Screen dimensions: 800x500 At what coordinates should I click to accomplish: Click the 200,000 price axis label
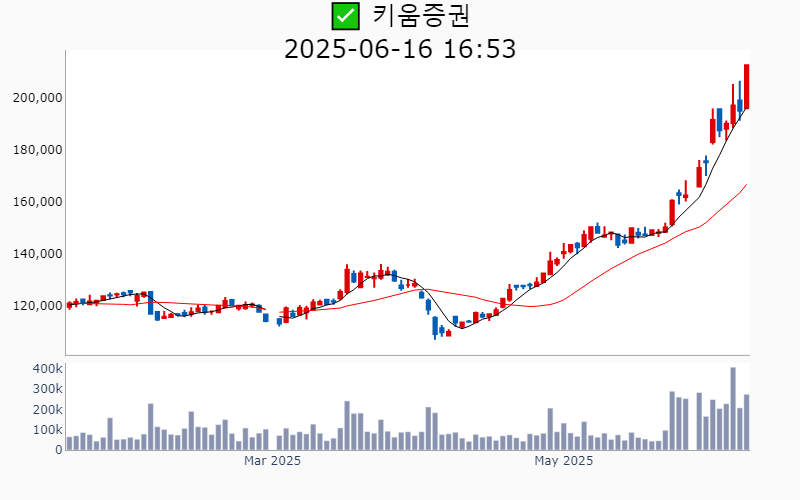(x=38, y=97)
